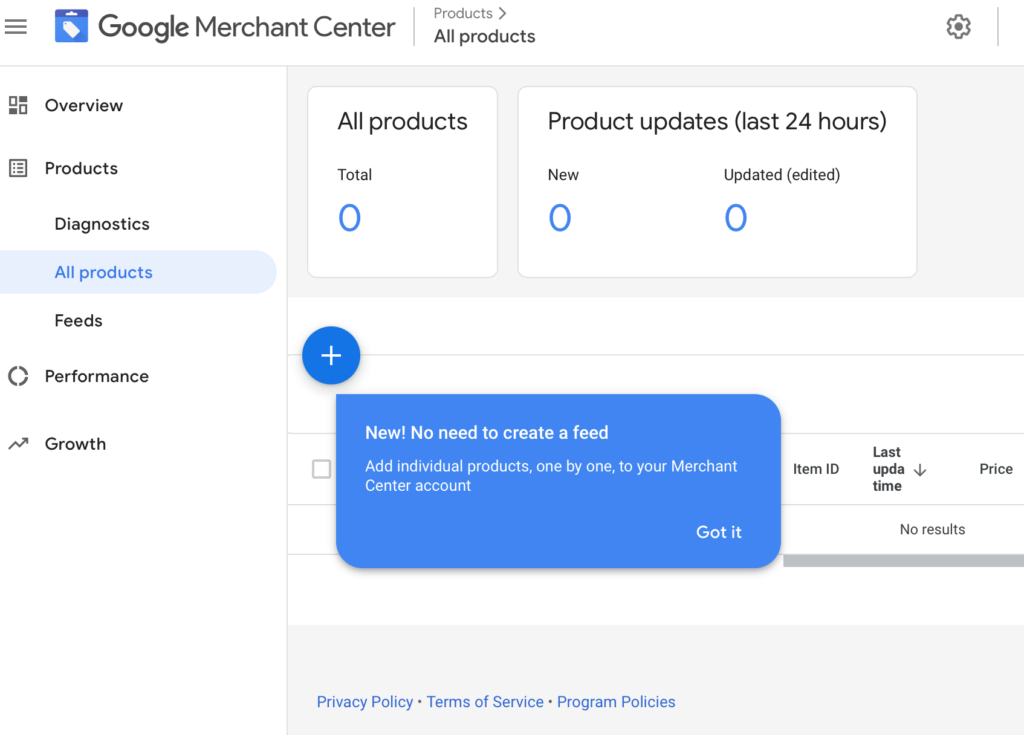Open Feeds under Products
The image size is (1024, 735).
(x=78, y=321)
